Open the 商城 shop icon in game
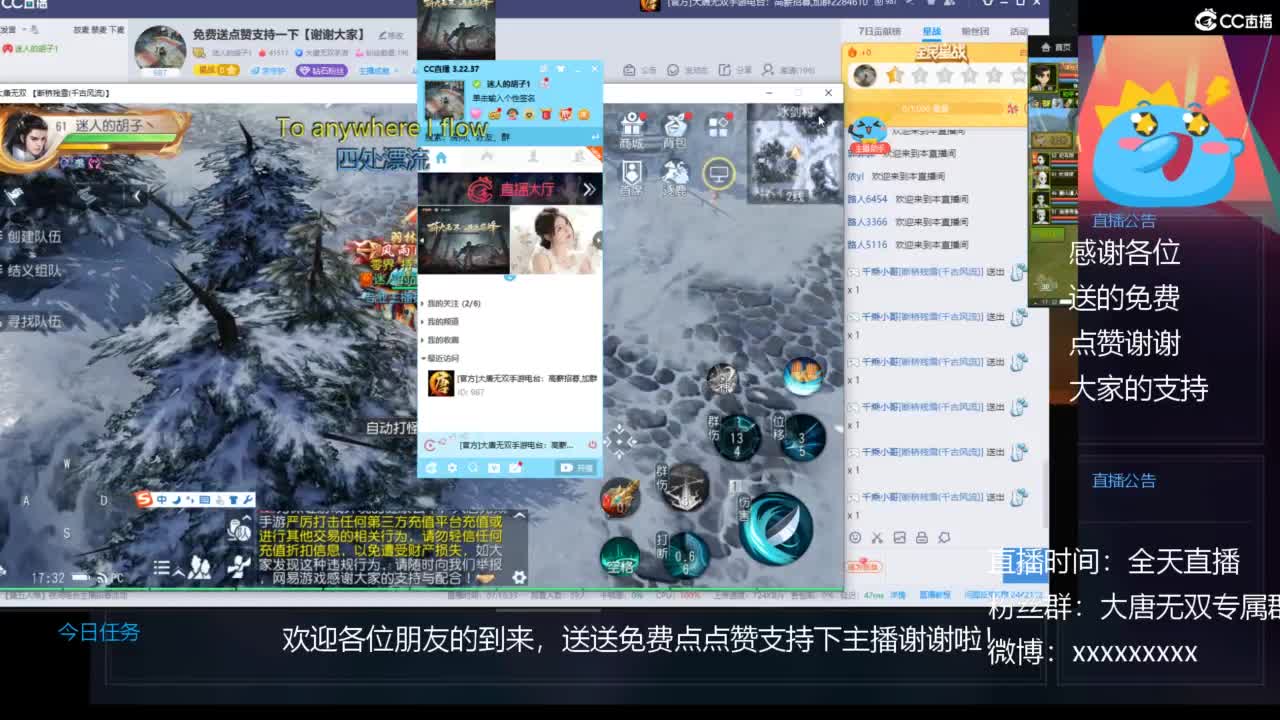The height and width of the screenshot is (720, 1280). (x=632, y=132)
